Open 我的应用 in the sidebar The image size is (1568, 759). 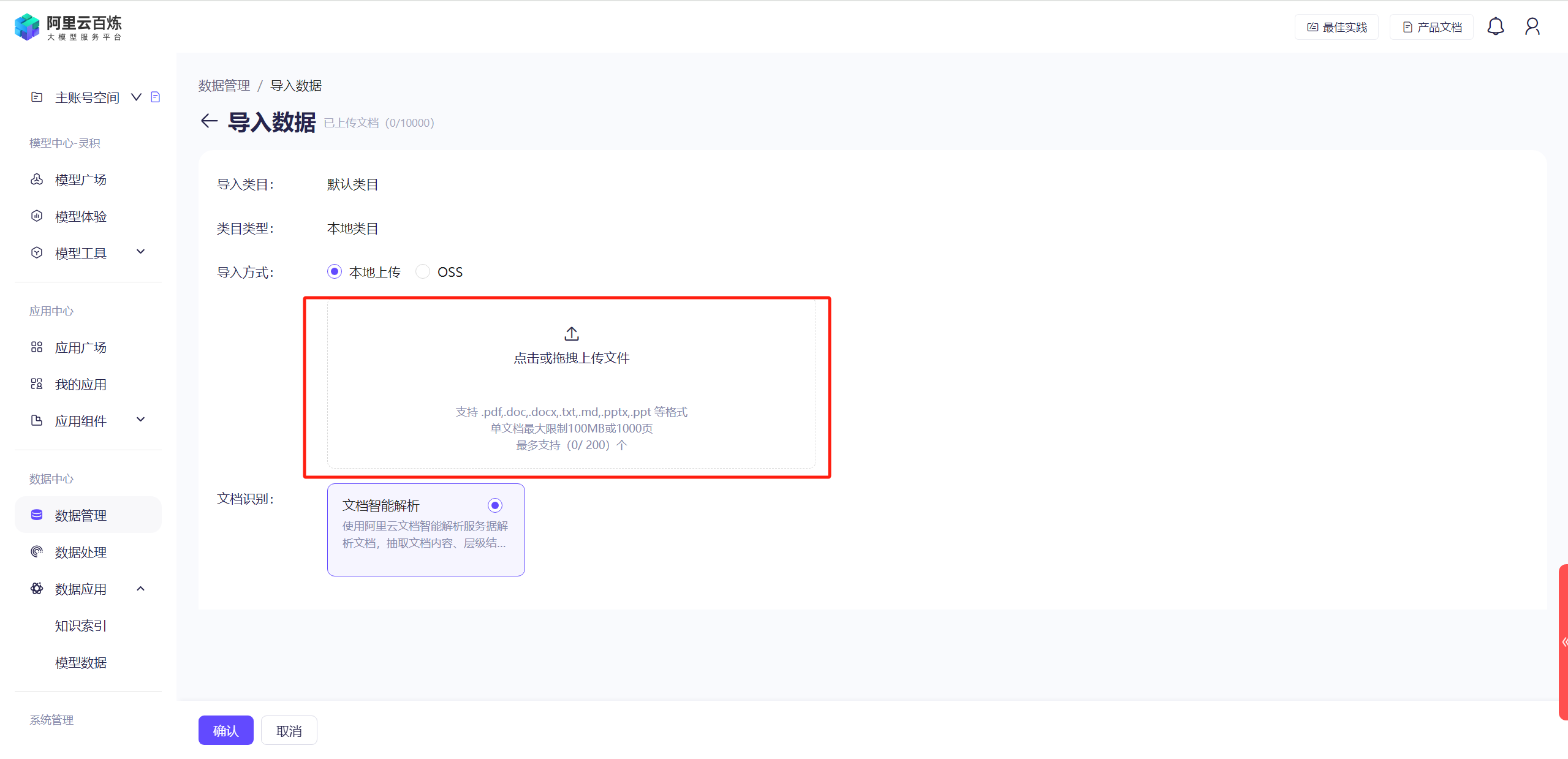tap(80, 384)
